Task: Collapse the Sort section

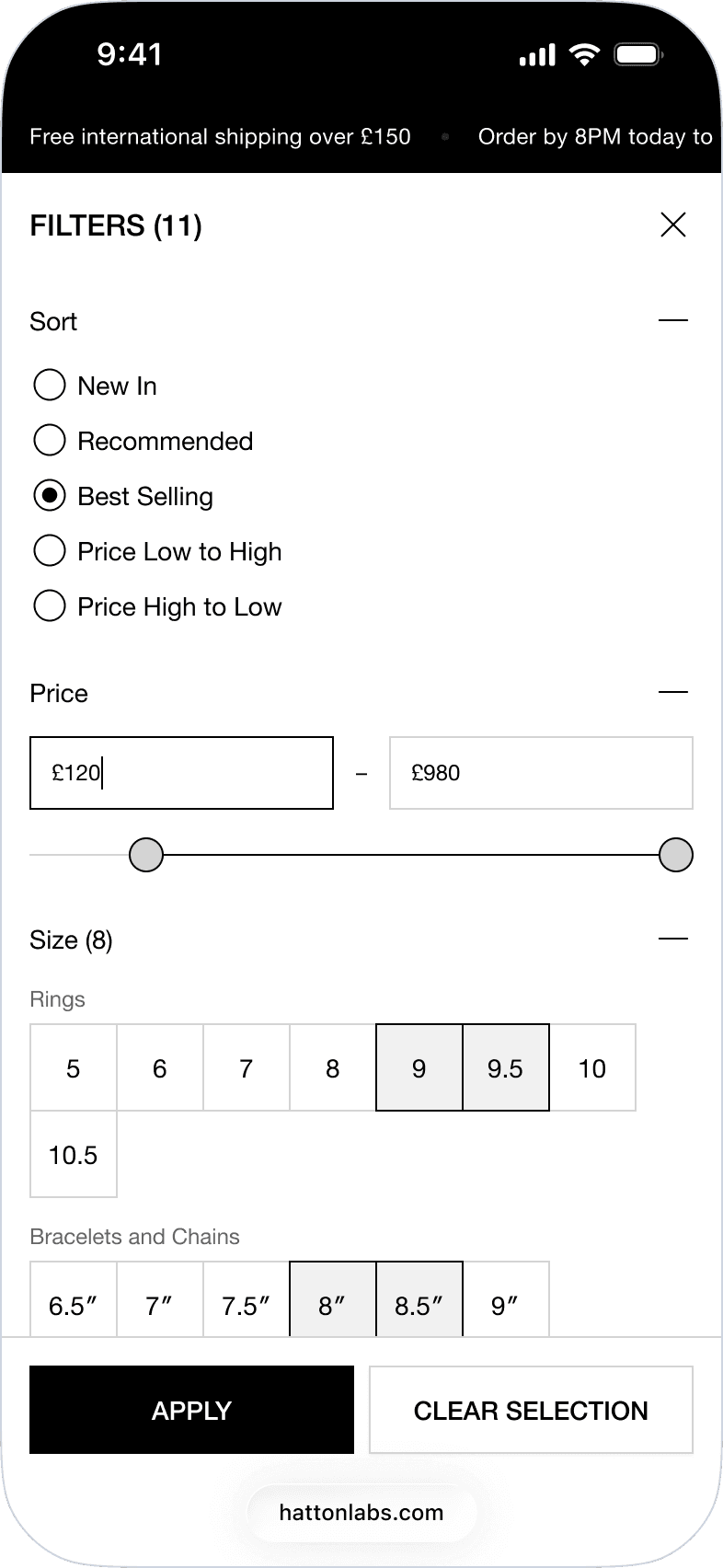Action: (x=673, y=320)
